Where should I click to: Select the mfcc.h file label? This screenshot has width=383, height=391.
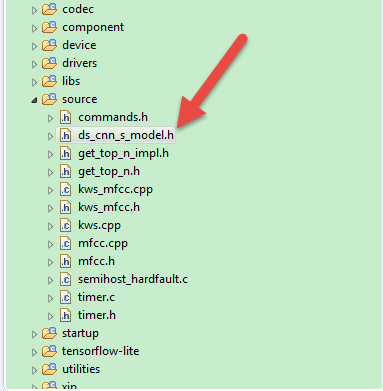96,261
